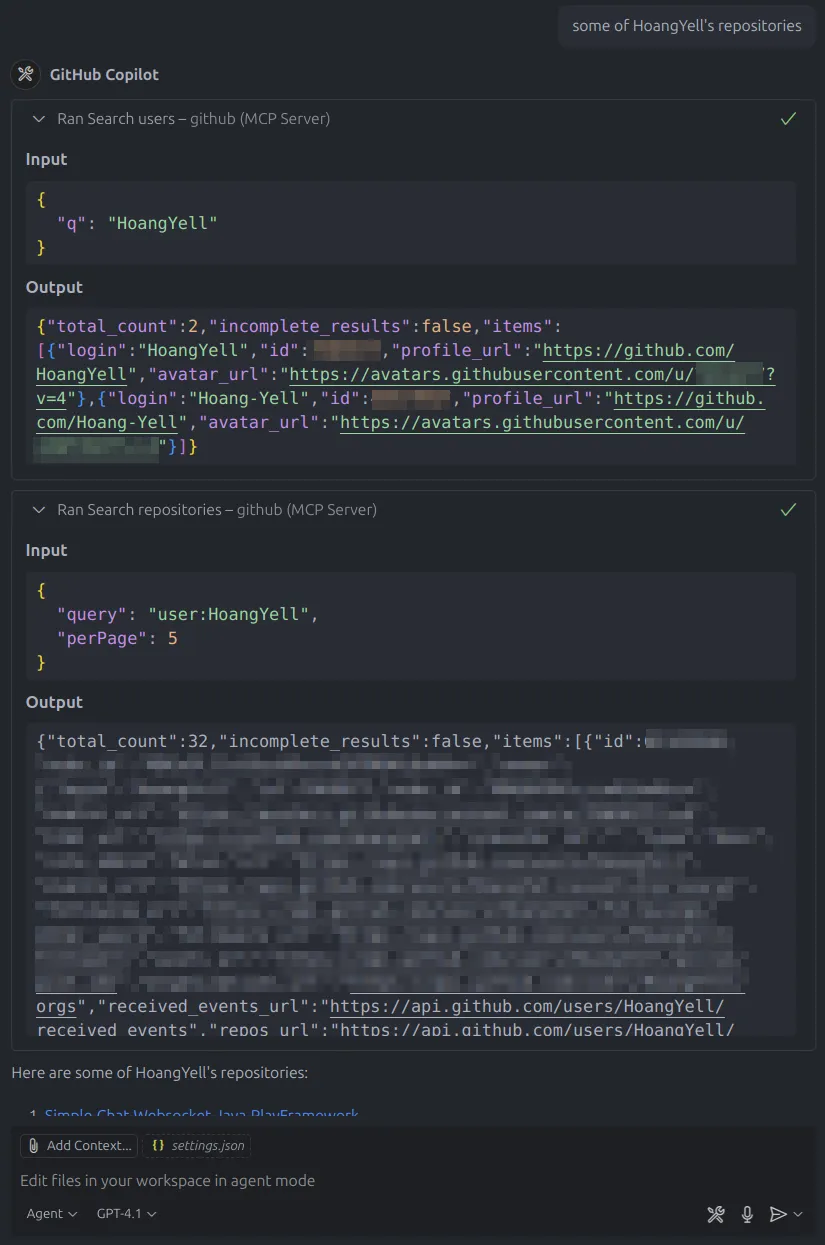Click 'Here are some of HoangYell's repositories' text
The width and height of the screenshot is (825, 1245).
[x=160, y=1073]
